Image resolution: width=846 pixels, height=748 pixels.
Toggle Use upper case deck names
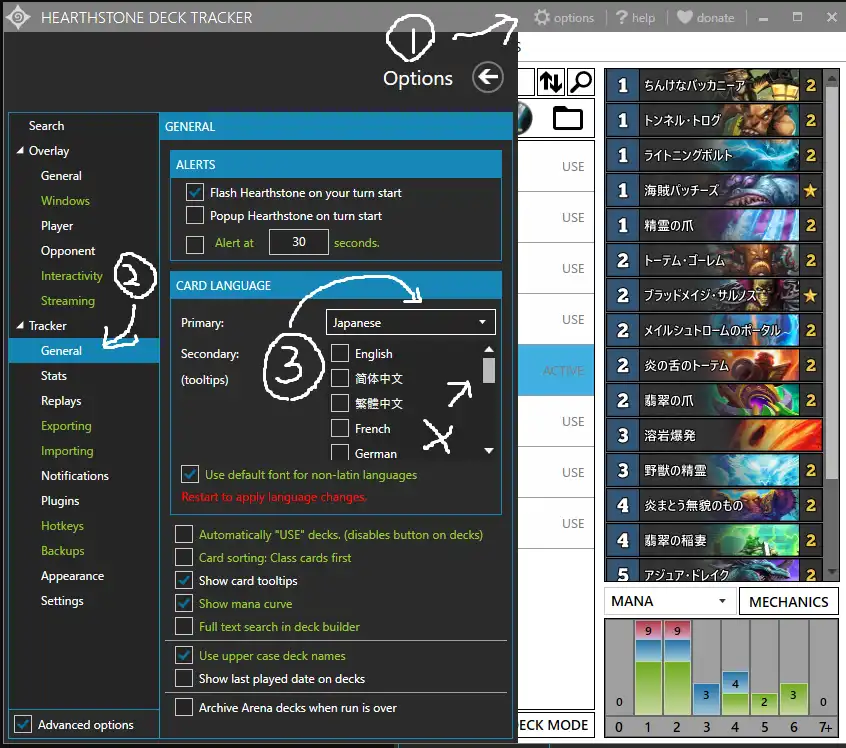point(184,655)
